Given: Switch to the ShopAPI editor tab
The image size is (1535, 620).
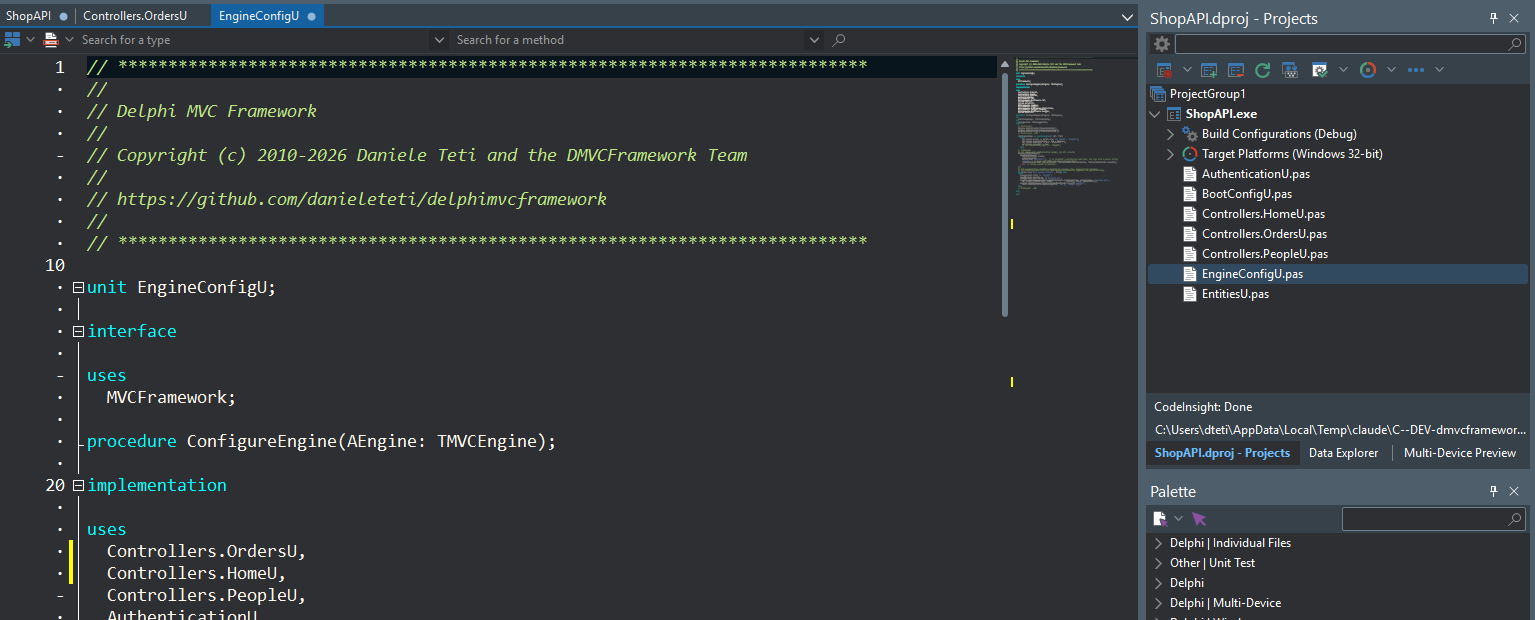Looking at the screenshot, I should pos(37,16).
